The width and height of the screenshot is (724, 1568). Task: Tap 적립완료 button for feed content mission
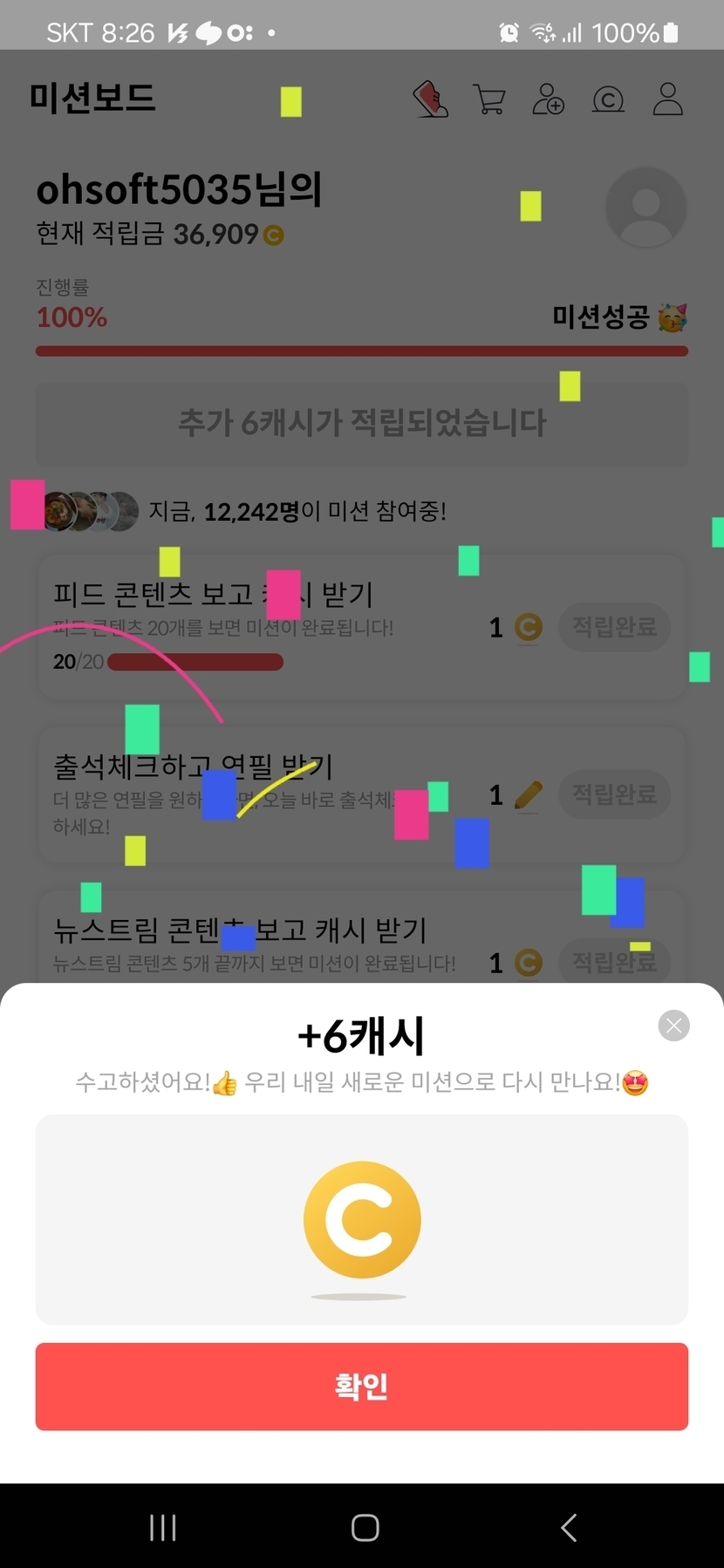coord(614,626)
